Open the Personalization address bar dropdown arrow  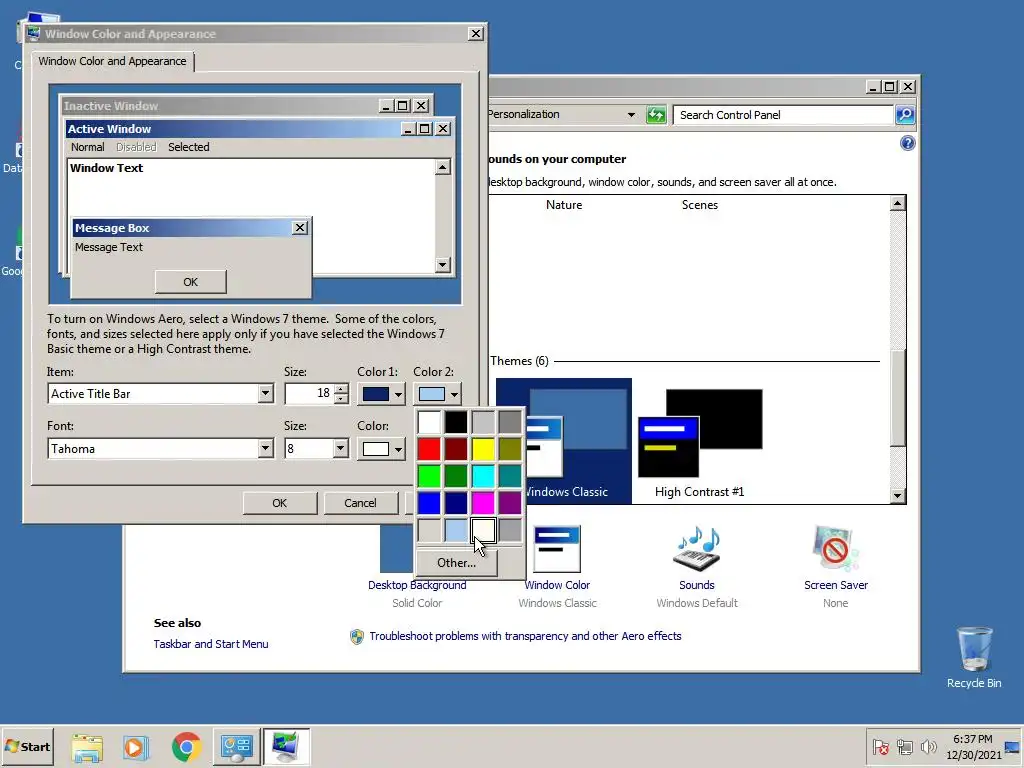pos(631,115)
